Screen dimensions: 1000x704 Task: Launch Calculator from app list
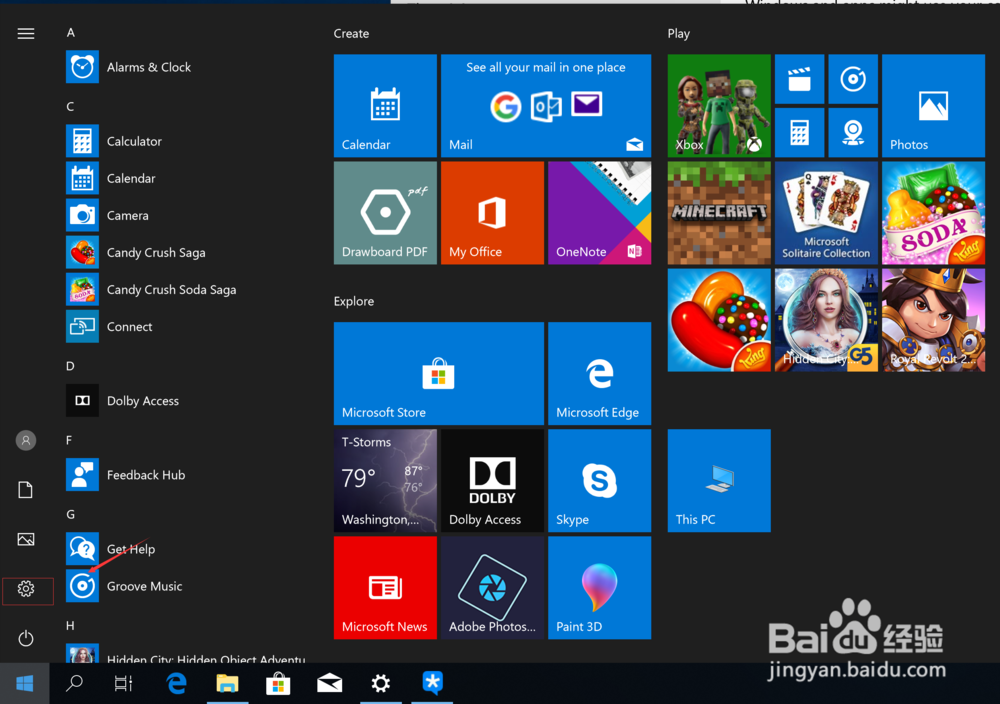185,141
